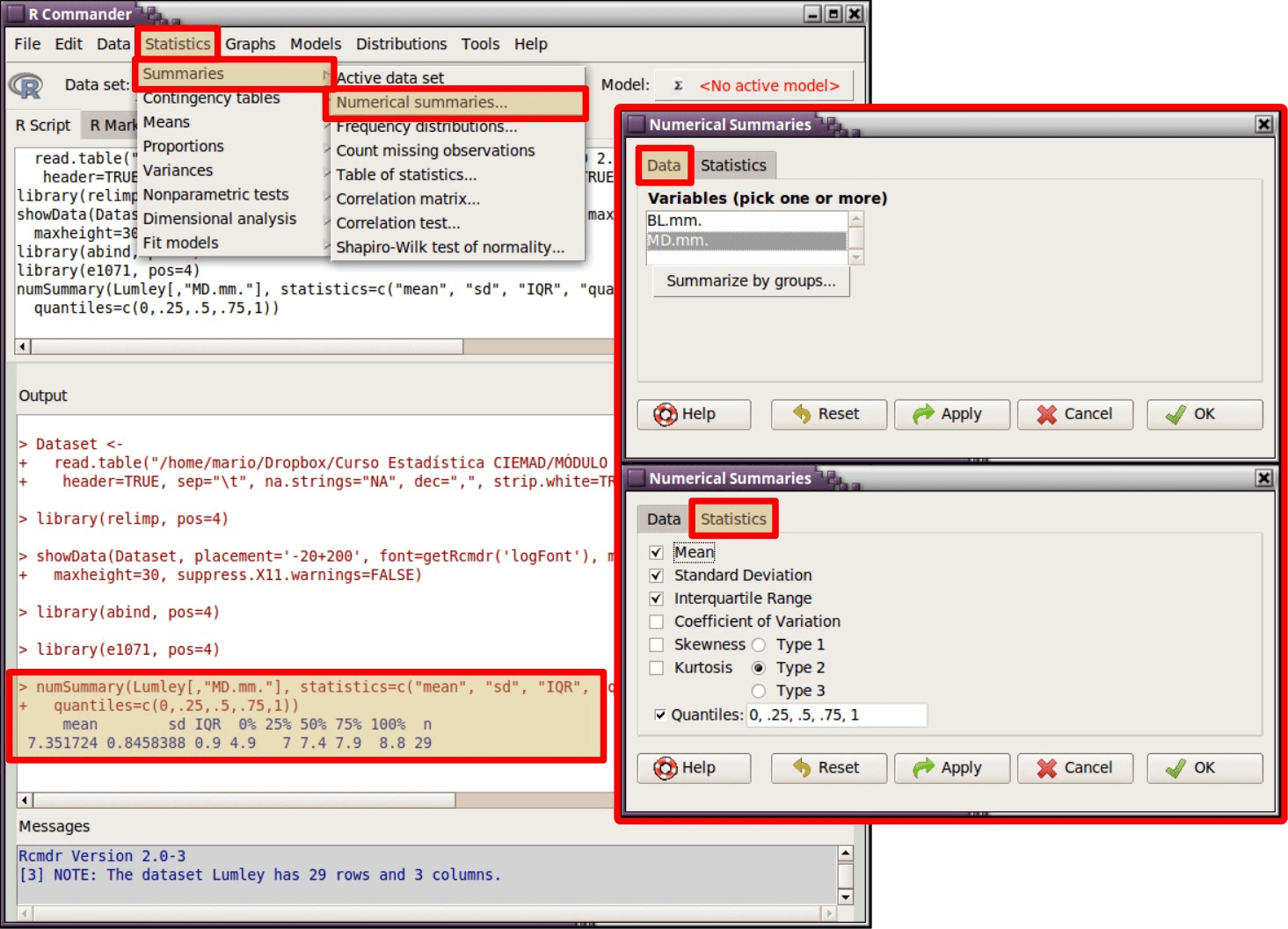
Task: Uncheck the Interquartile Range checkbox
Action: 656,599
